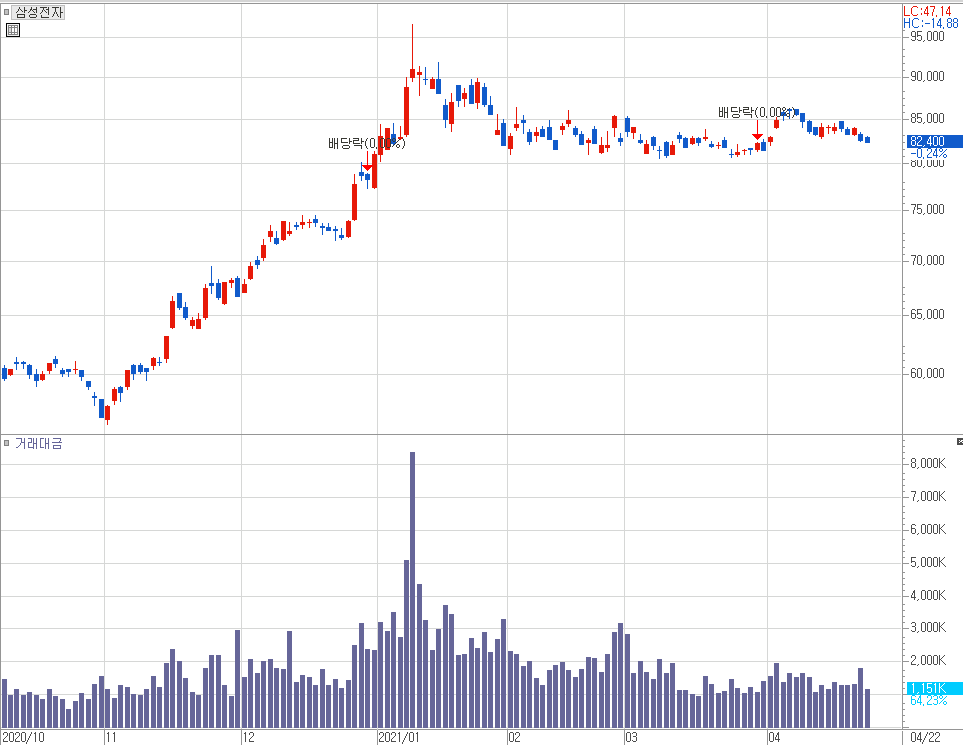Select the 거래대금 indicator label
This screenshot has height=745, width=963.
pos(38,443)
